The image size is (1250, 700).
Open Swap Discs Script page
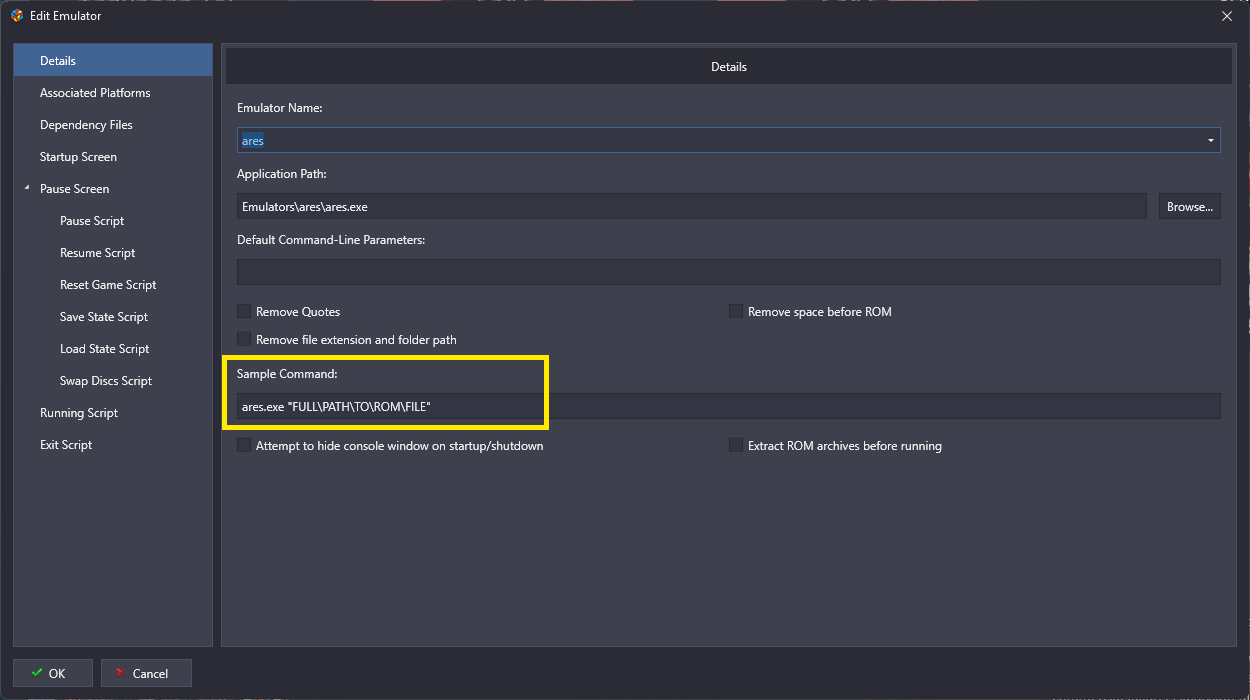tap(106, 381)
